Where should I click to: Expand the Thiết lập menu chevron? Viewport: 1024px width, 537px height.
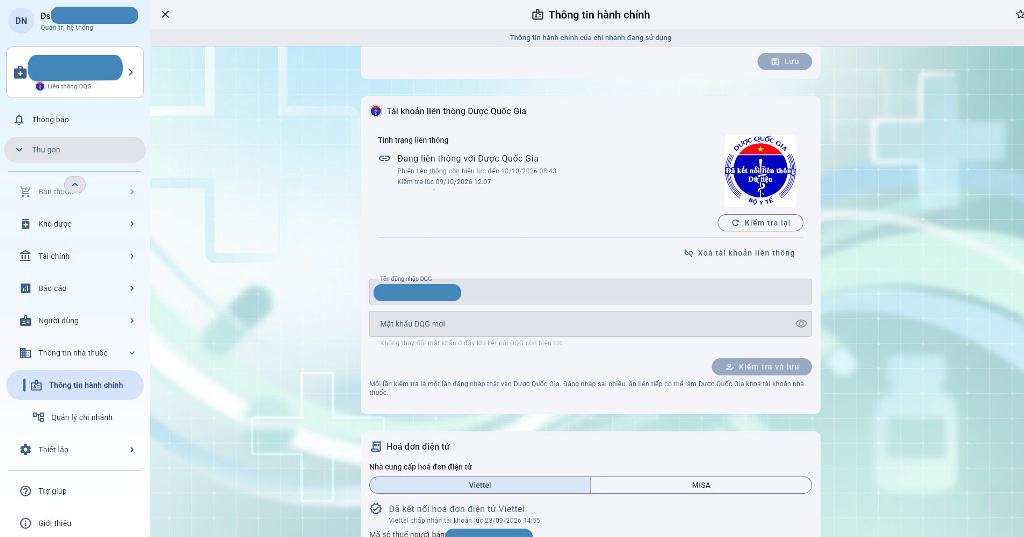(132, 449)
